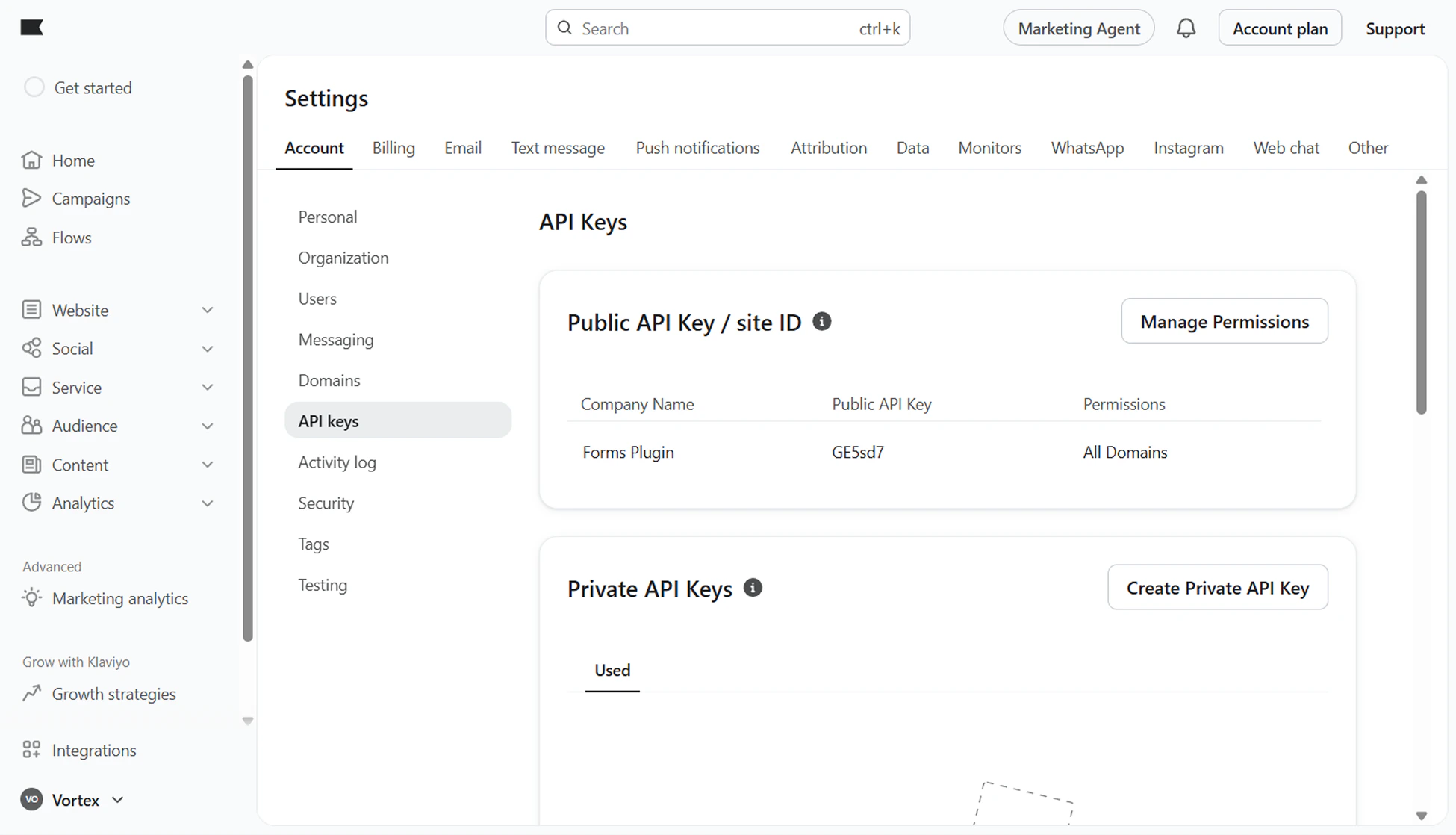Screen dimensions: 1456x835
Task: Open Account plan
Action: (1280, 28)
